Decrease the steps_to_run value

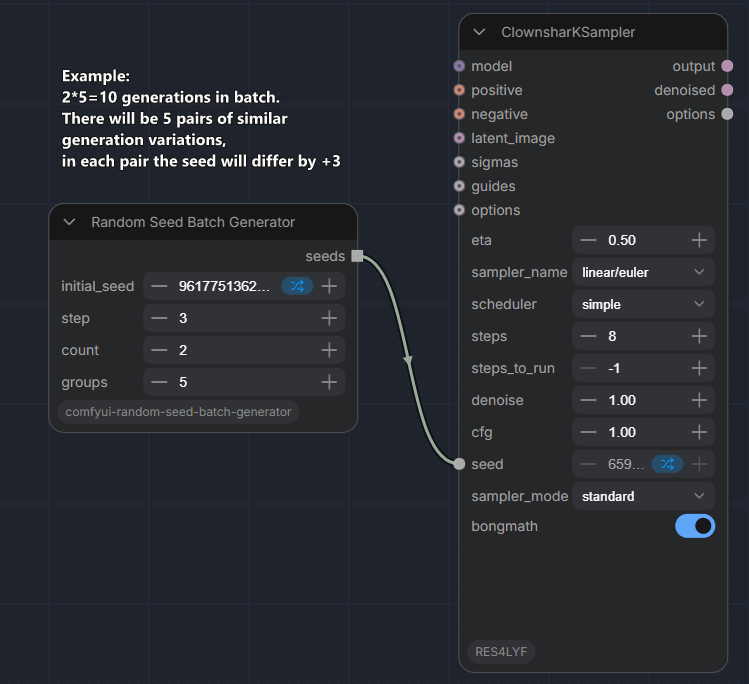[x=588, y=368]
